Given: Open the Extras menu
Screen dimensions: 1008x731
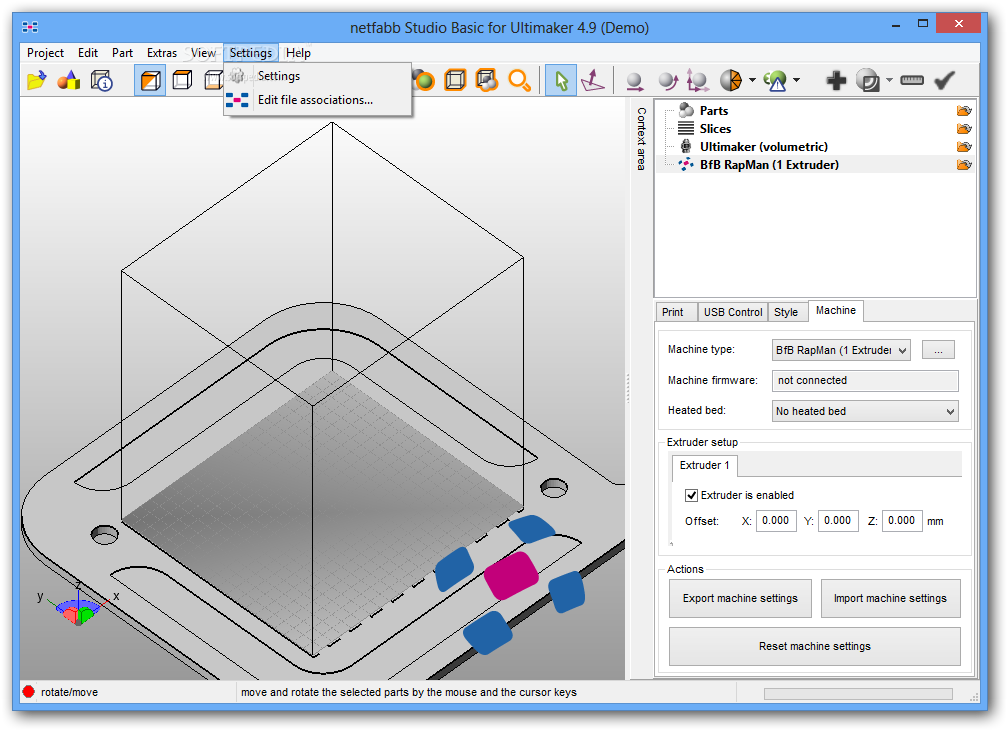Looking at the screenshot, I should click(161, 53).
